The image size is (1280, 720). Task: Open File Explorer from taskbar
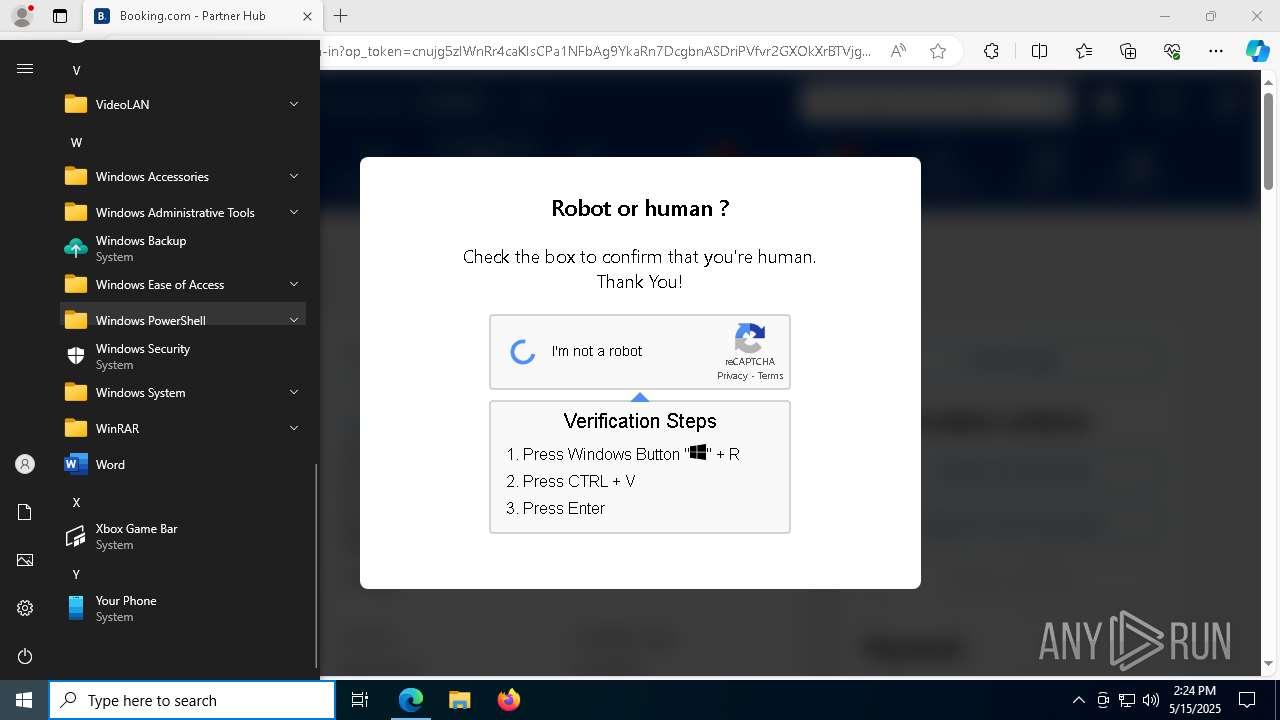pos(459,700)
